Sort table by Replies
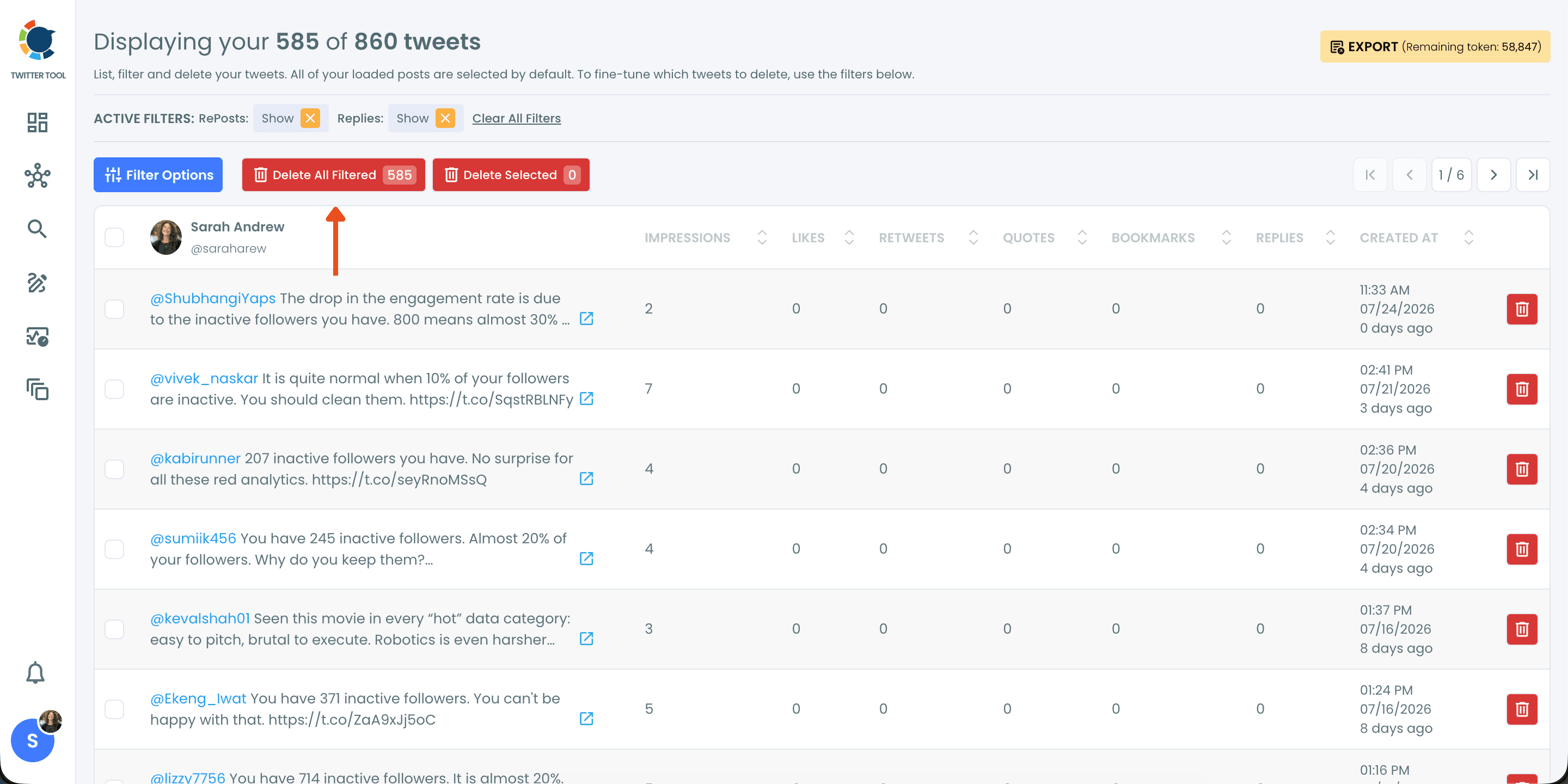The image size is (1568, 784). (x=1331, y=237)
